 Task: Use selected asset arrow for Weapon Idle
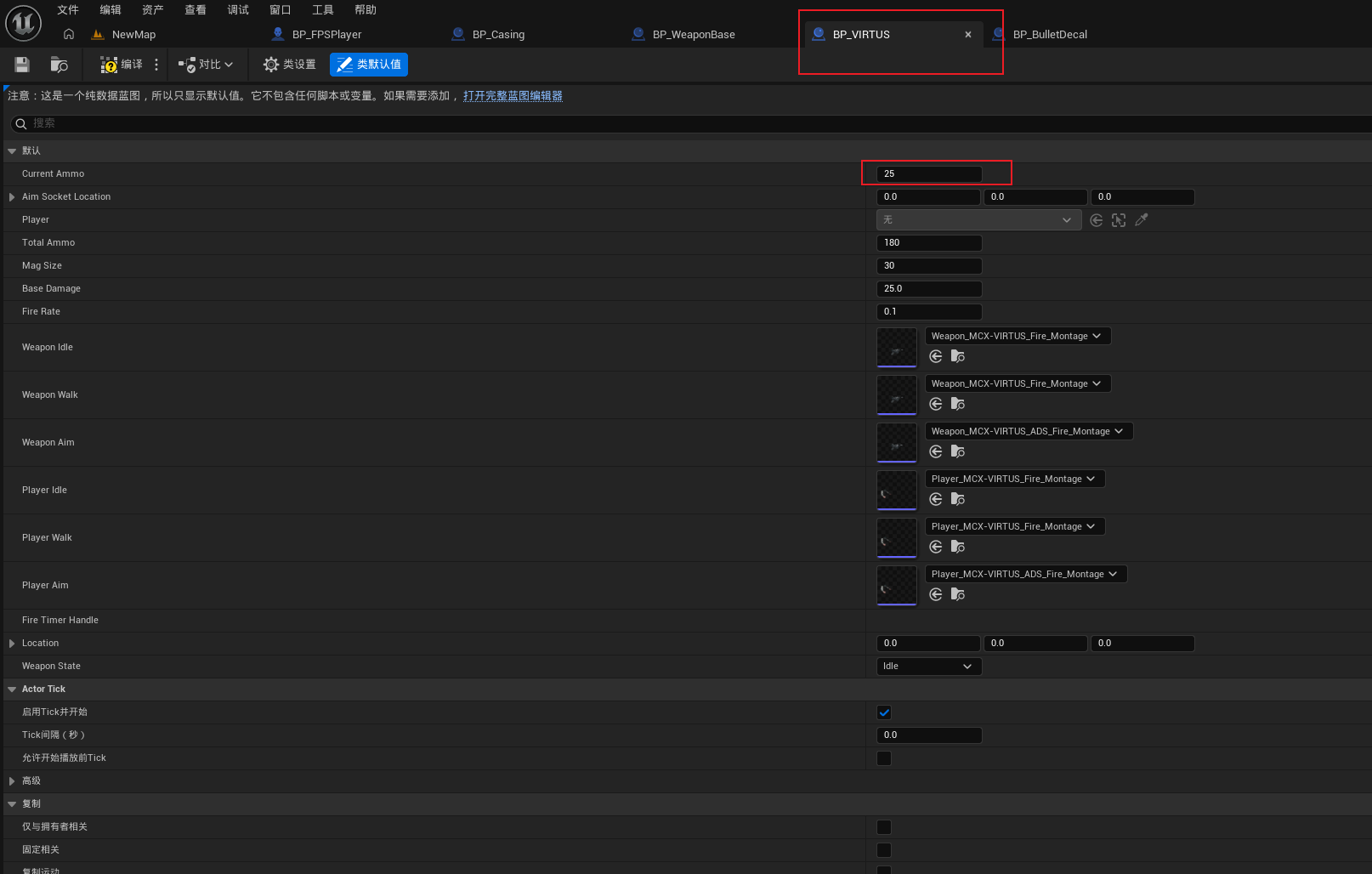(x=936, y=356)
